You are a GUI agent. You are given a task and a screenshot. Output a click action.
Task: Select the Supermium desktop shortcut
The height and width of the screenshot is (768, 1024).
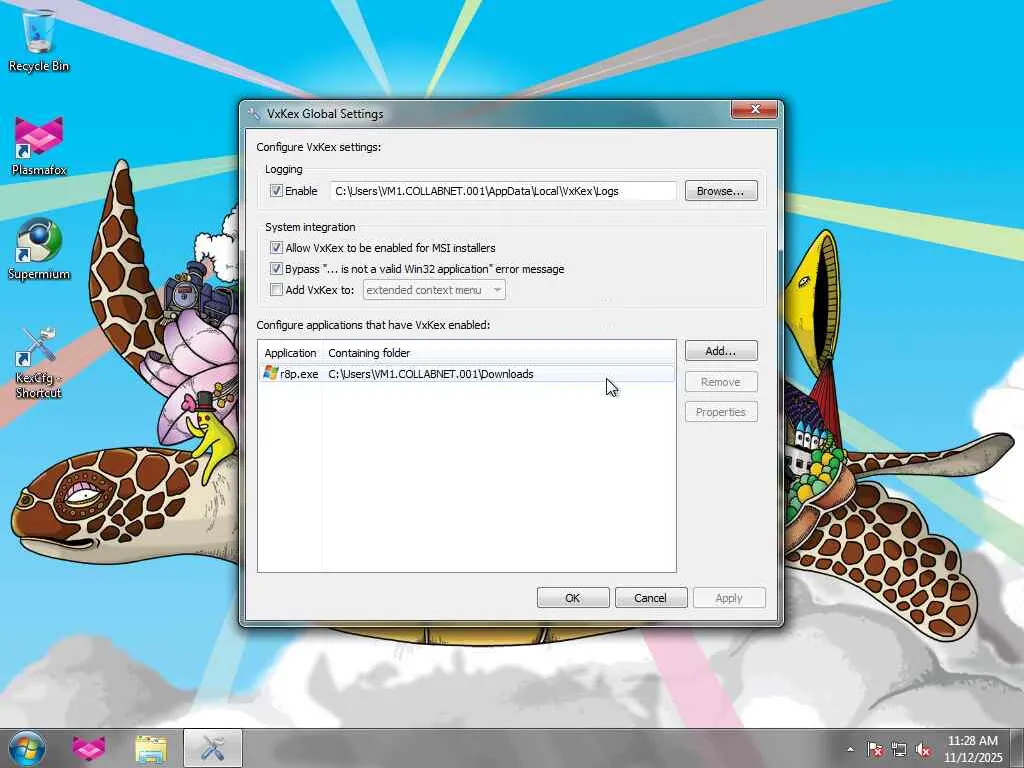39,249
